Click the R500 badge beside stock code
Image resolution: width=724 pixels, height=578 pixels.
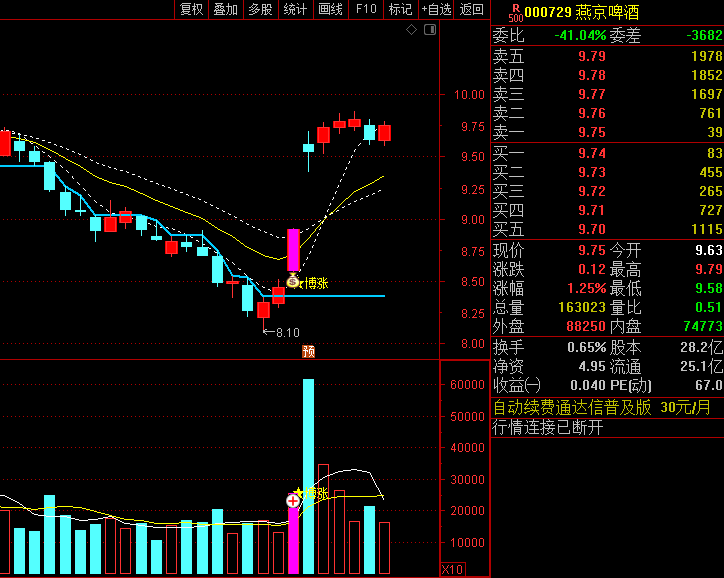(x=516, y=13)
